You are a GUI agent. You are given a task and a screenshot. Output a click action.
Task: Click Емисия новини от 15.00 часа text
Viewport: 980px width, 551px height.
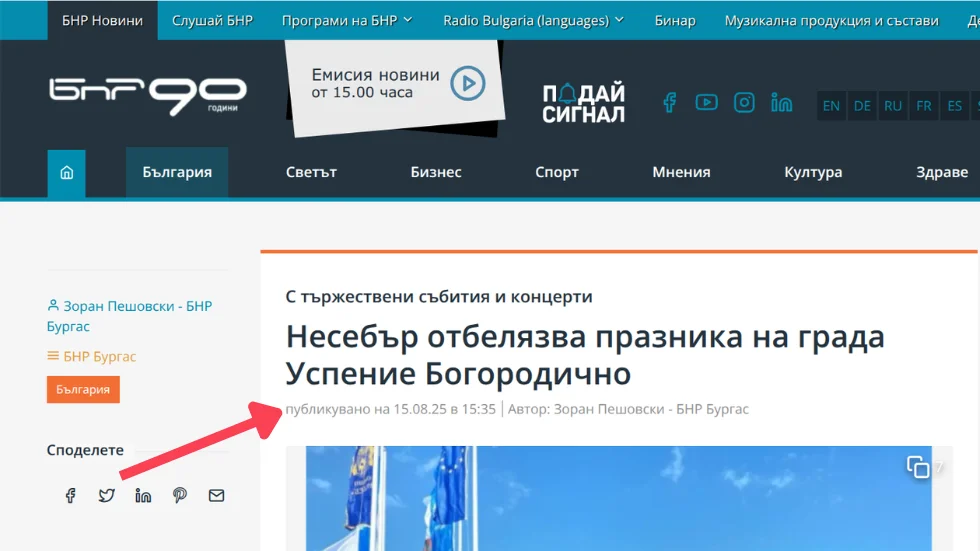pos(376,83)
